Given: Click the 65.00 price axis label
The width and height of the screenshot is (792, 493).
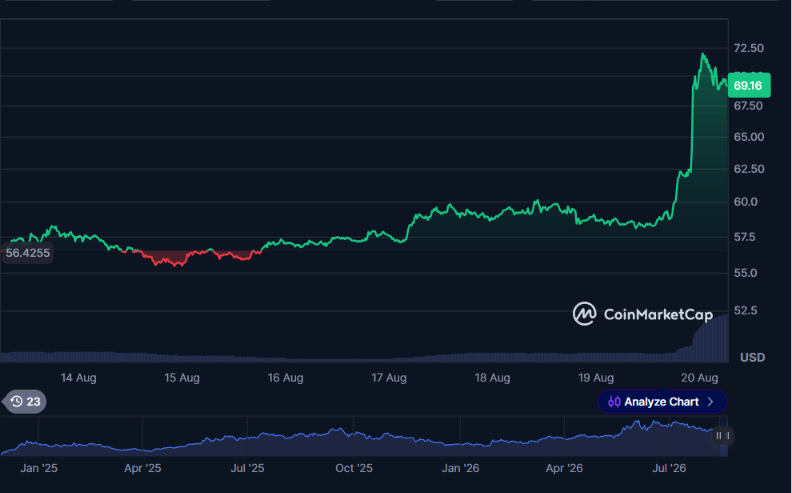Looking at the screenshot, I should click(749, 137).
